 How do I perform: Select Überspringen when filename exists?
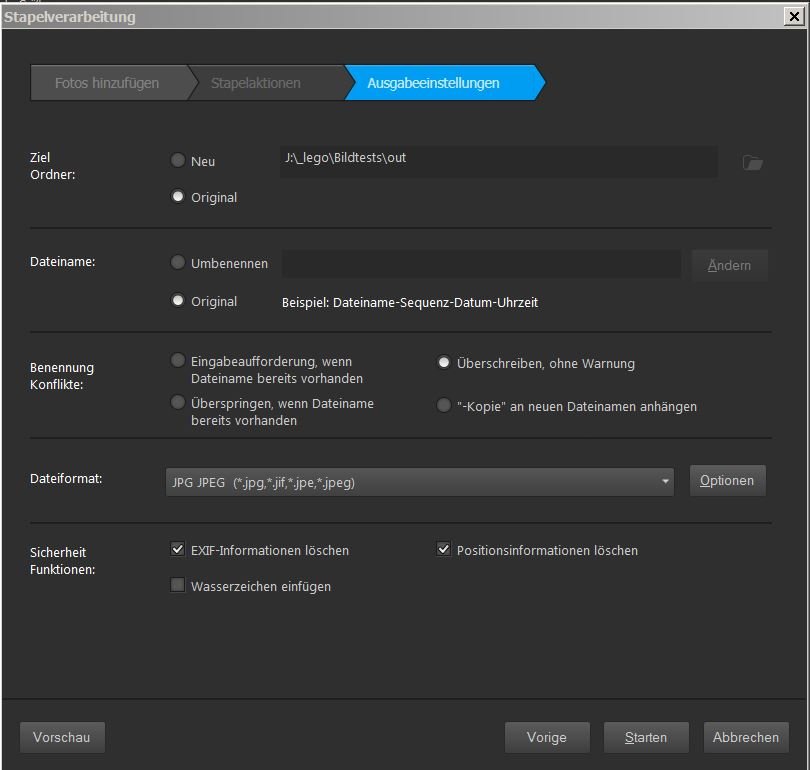pos(178,403)
